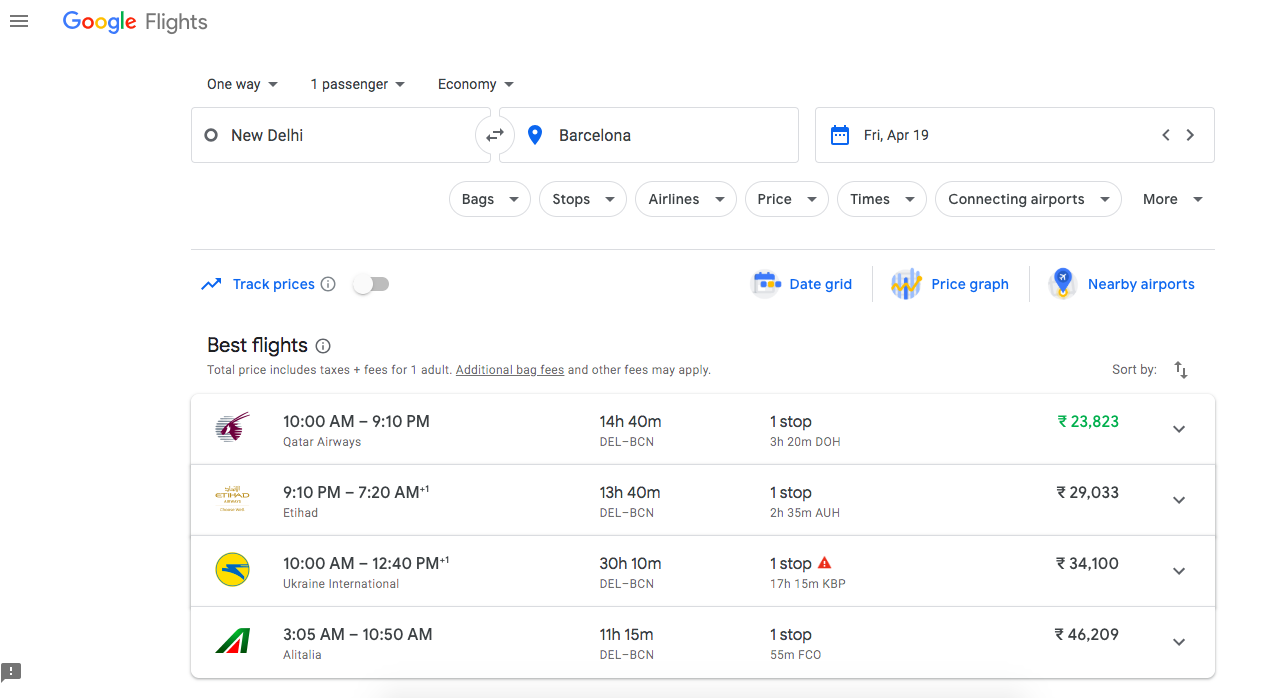The height and width of the screenshot is (698, 1267).
Task: Click the Fri, Apr 19 date field
Action: click(1015, 135)
